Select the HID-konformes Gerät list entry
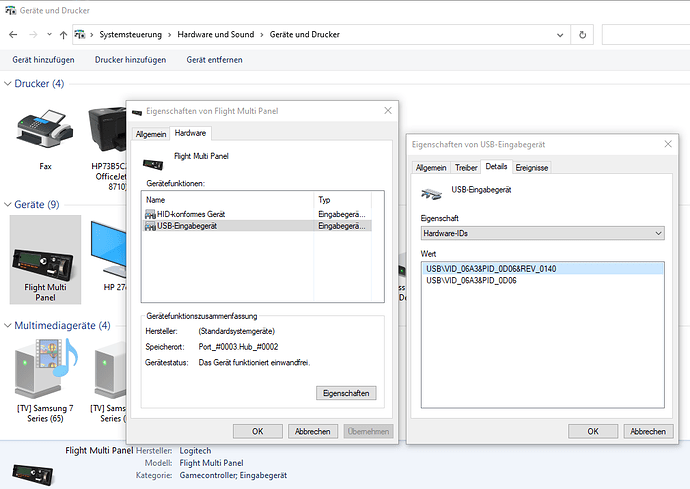The image size is (690, 489). (190, 214)
